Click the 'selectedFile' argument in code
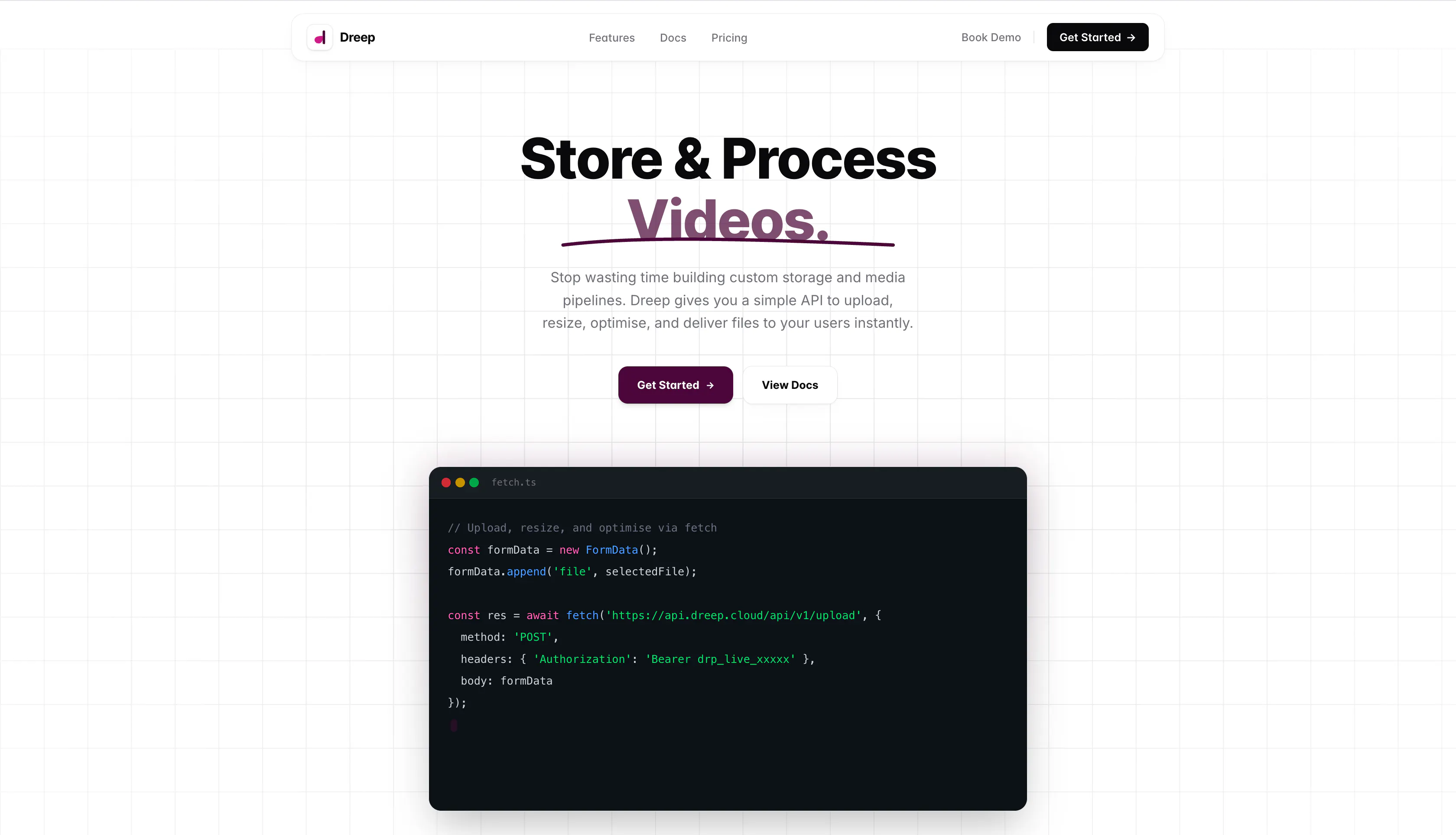 645,572
